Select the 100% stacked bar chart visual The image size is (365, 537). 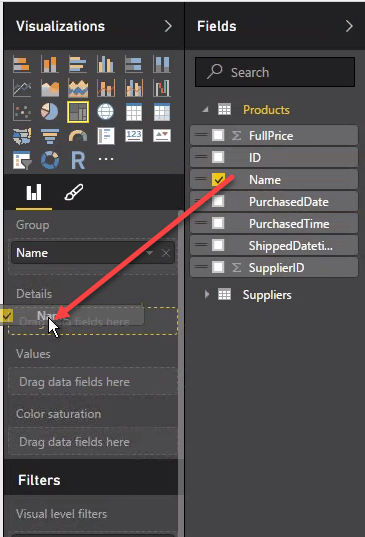click(x=134, y=64)
